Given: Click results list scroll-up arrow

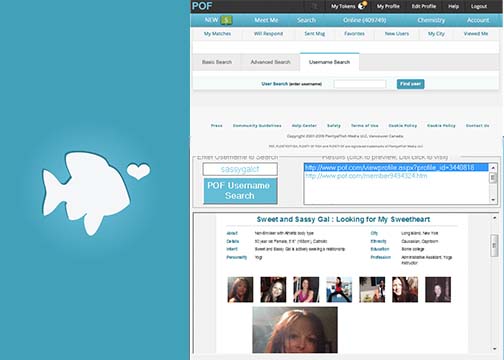Looking at the screenshot, I should point(493,167).
